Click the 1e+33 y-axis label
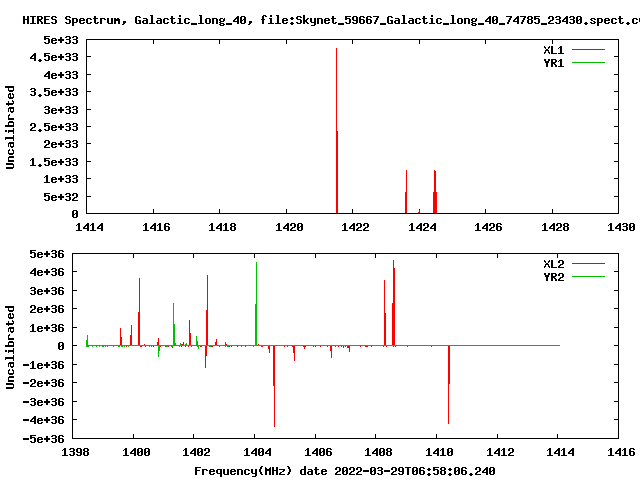 click(x=61, y=179)
